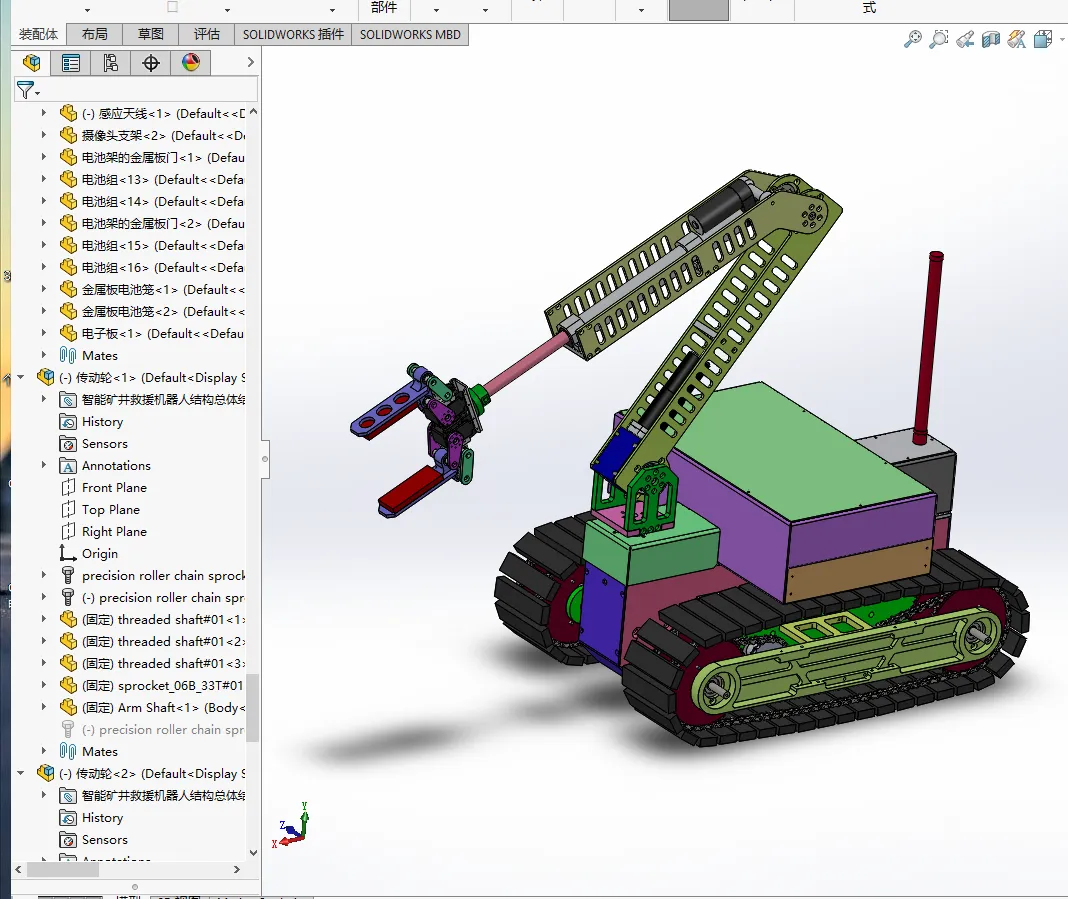This screenshot has width=1068, height=899.
Task: Select the 布局 tab
Action: pos(94,33)
